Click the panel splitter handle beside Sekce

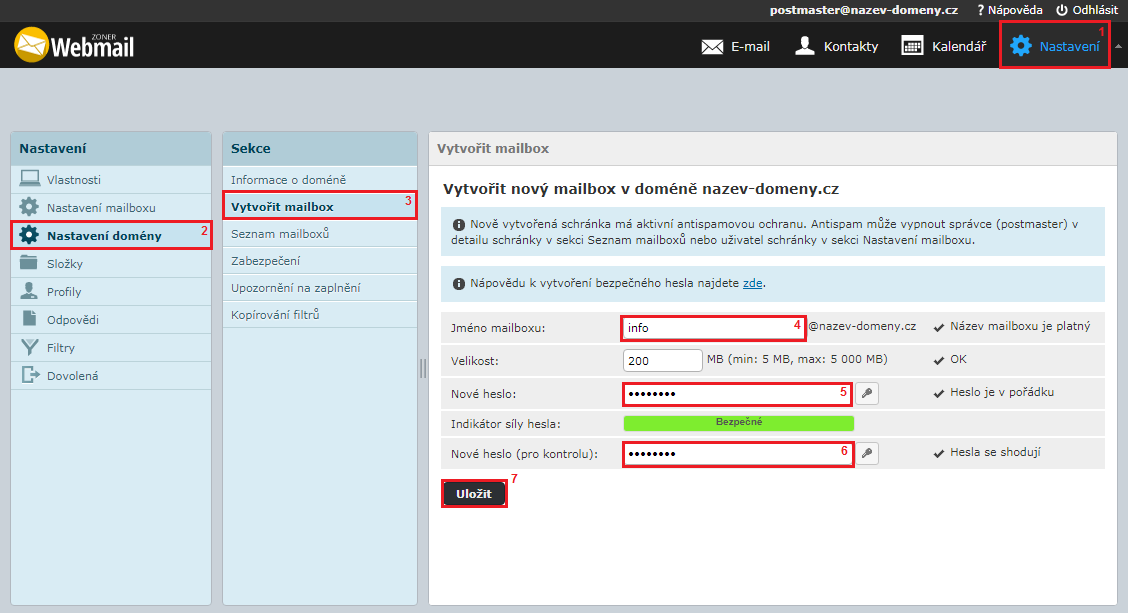[x=422, y=368]
